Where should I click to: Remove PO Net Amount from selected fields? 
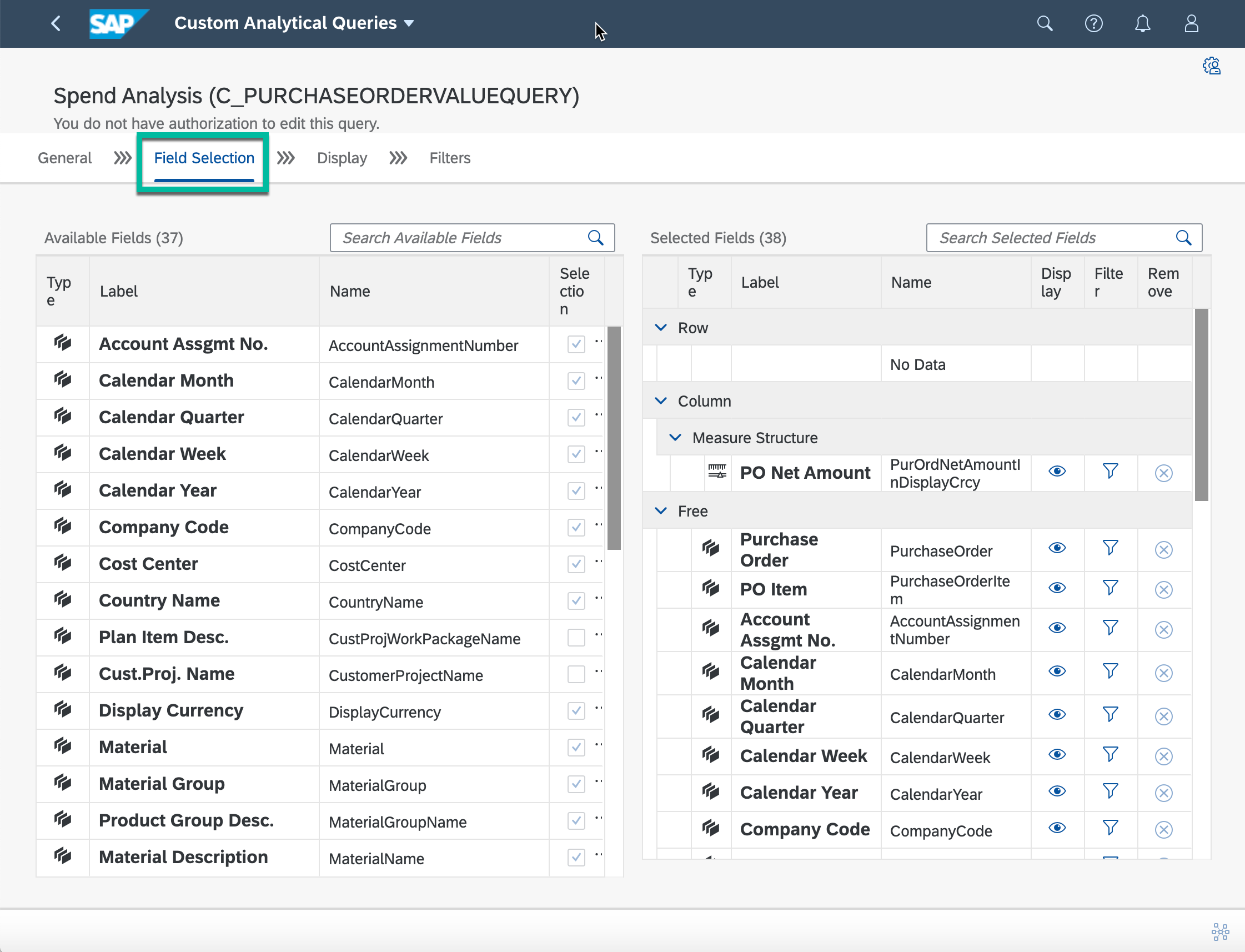[1163, 473]
